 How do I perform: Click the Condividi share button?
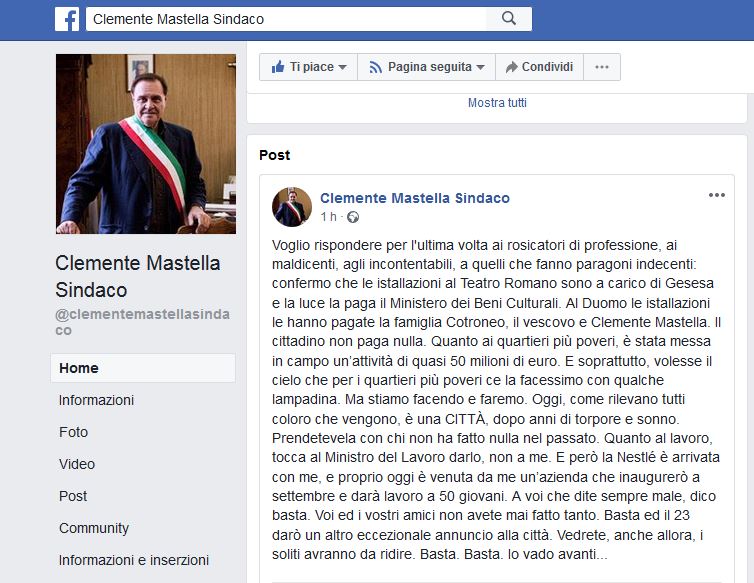pyautogui.click(x=539, y=67)
